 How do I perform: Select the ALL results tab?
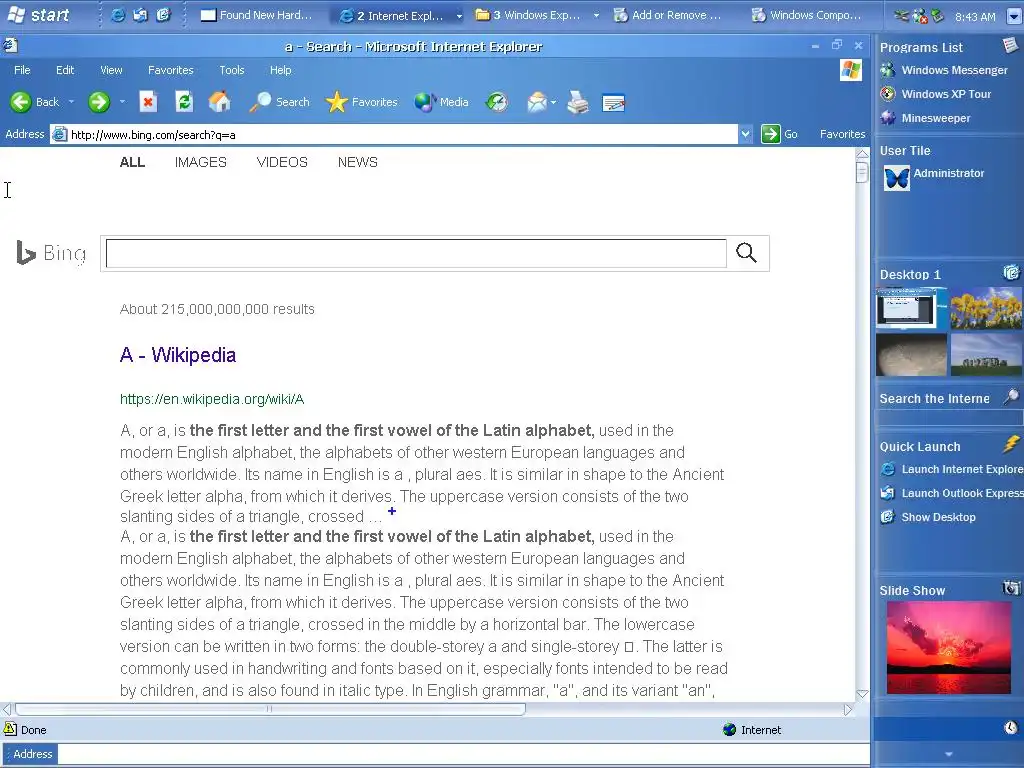pyautogui.click(x=132, y=162)
